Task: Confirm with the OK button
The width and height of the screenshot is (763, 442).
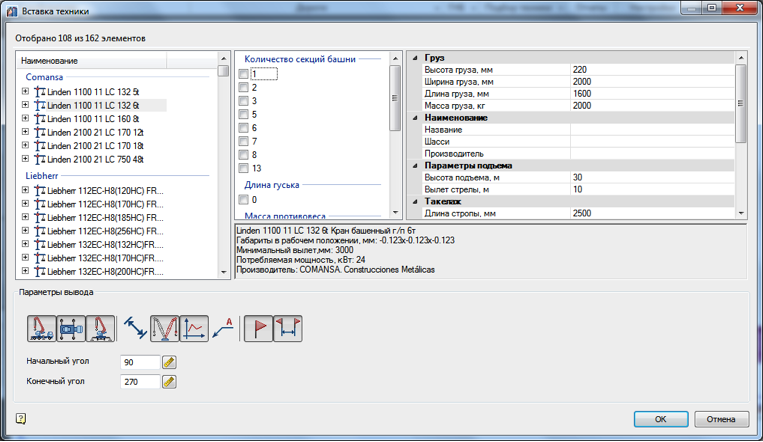Action: pos(661,419)
